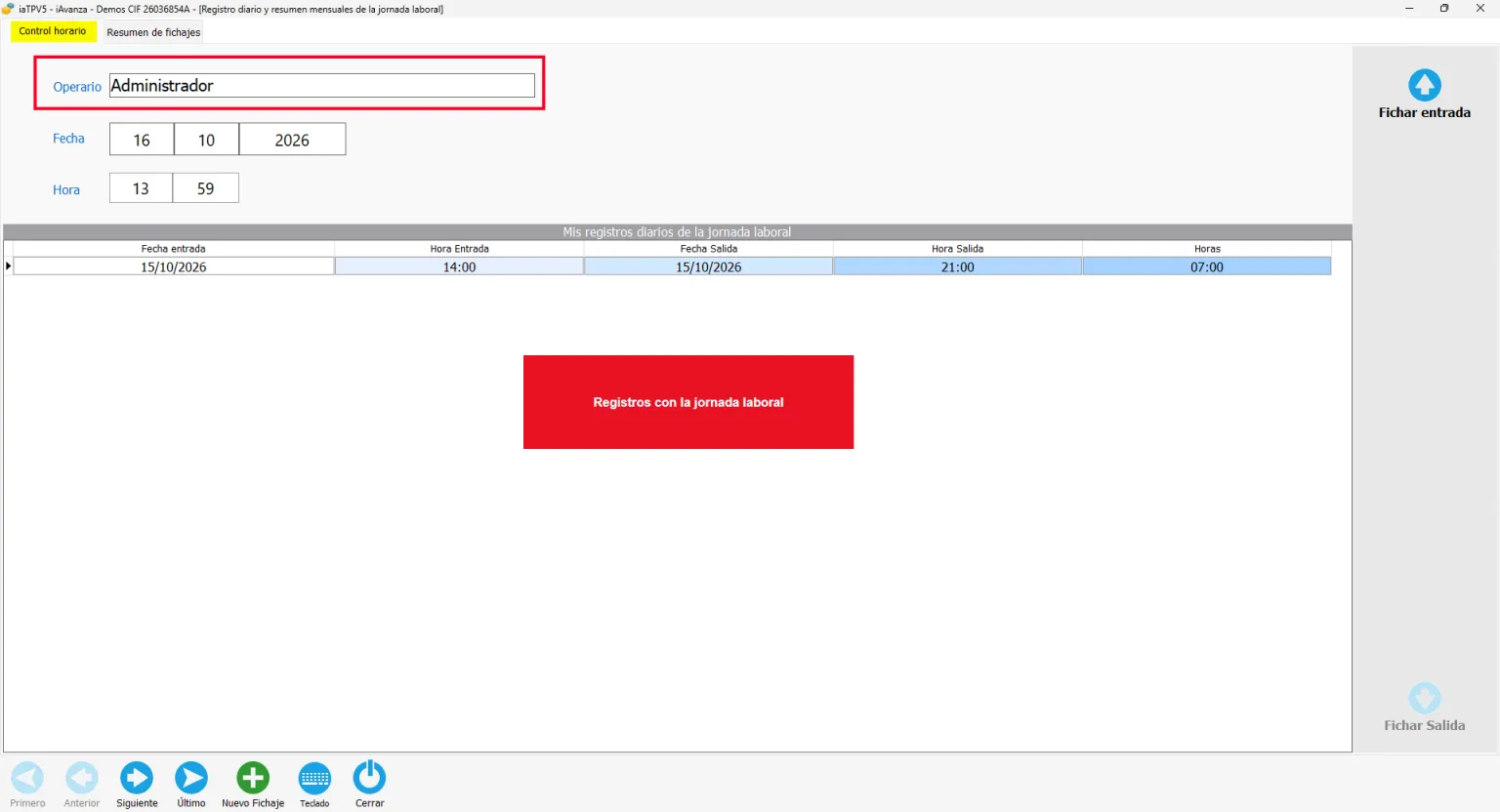Click the red Registros con la jornada laboral box
Image resolution: width=1500 pixels, height=812 pixels.
point(688,402)
